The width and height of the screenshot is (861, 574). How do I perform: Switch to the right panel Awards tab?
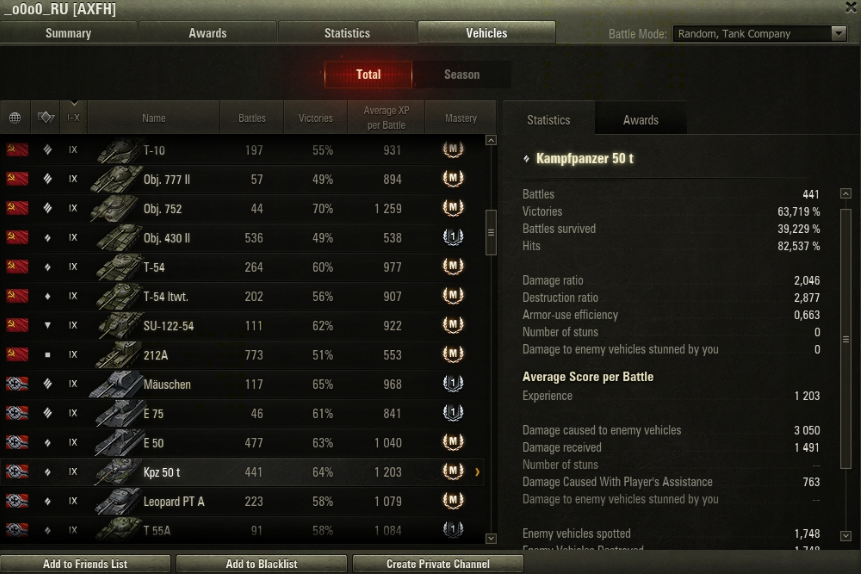[x=640, y=120]
